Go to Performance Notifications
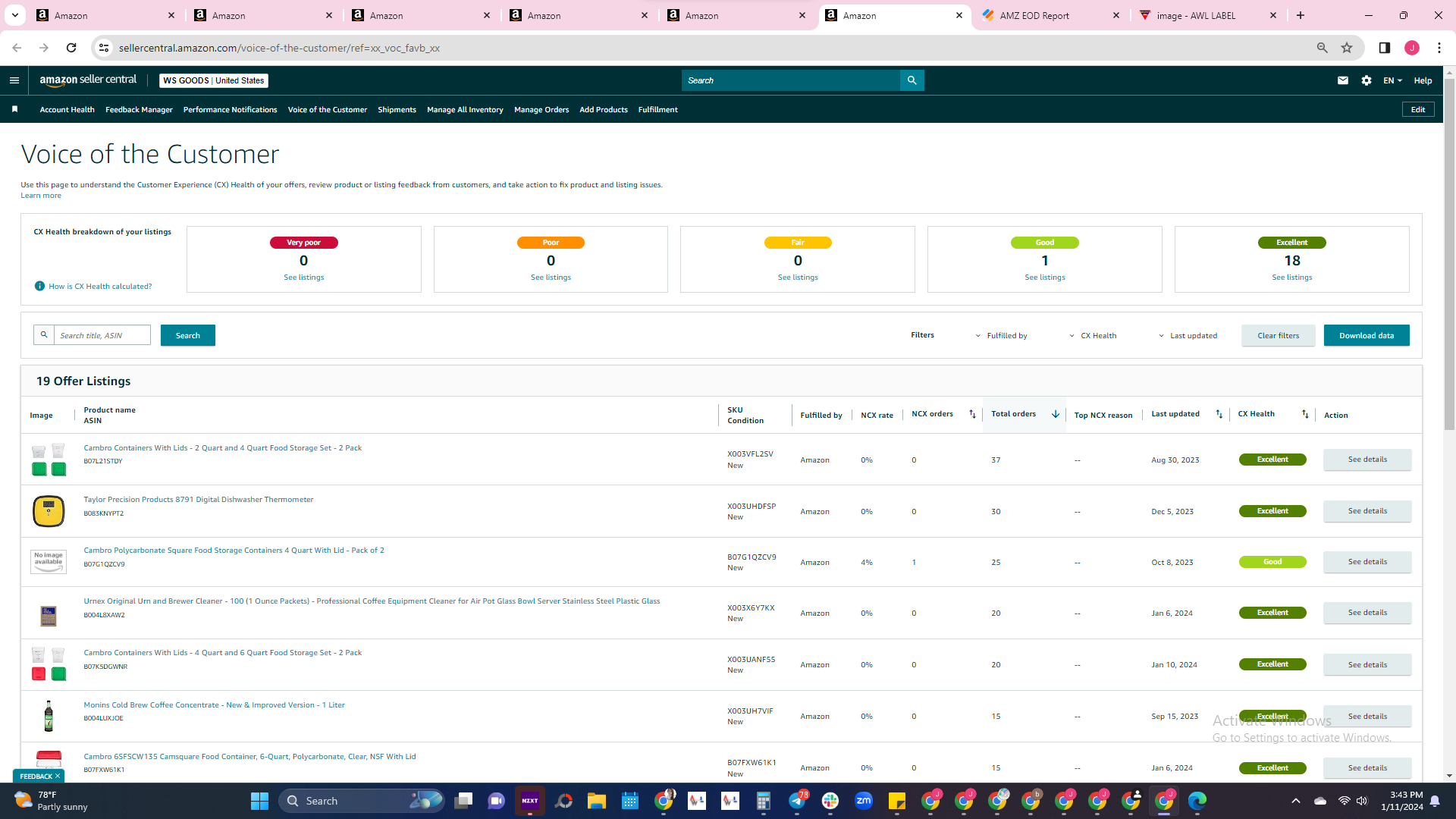 click(230, 110)
